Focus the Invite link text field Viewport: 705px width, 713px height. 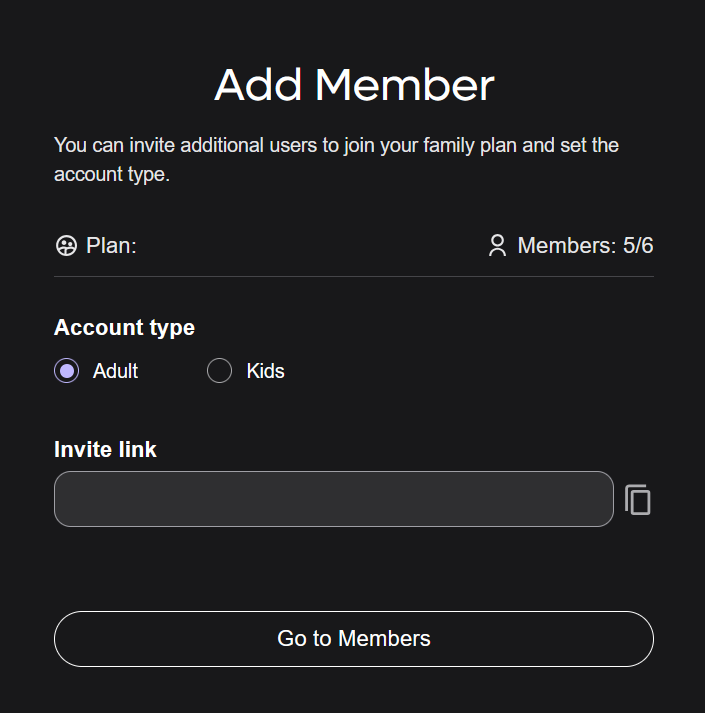tap(333, 499)
